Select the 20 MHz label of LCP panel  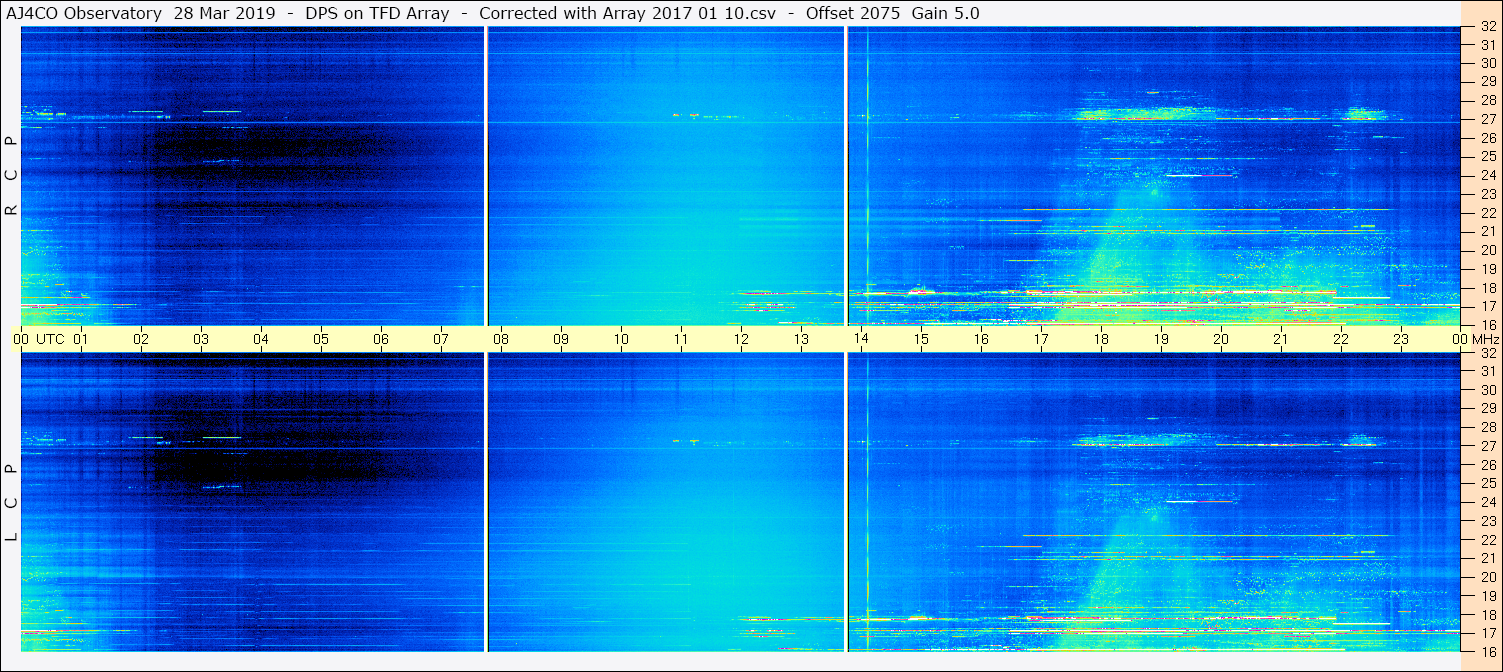point(1488,577)
